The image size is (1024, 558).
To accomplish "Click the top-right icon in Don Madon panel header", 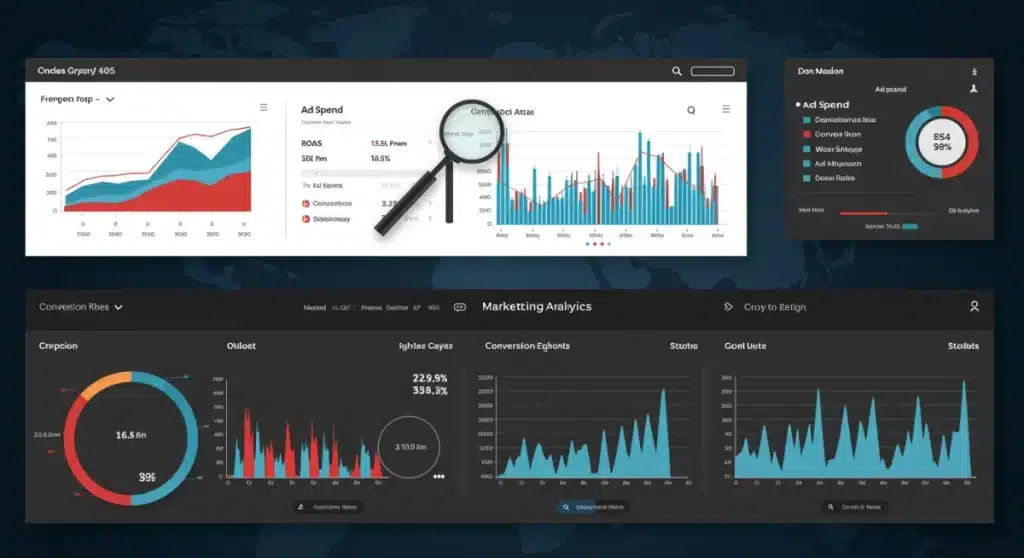I will (x=974, y=72).
